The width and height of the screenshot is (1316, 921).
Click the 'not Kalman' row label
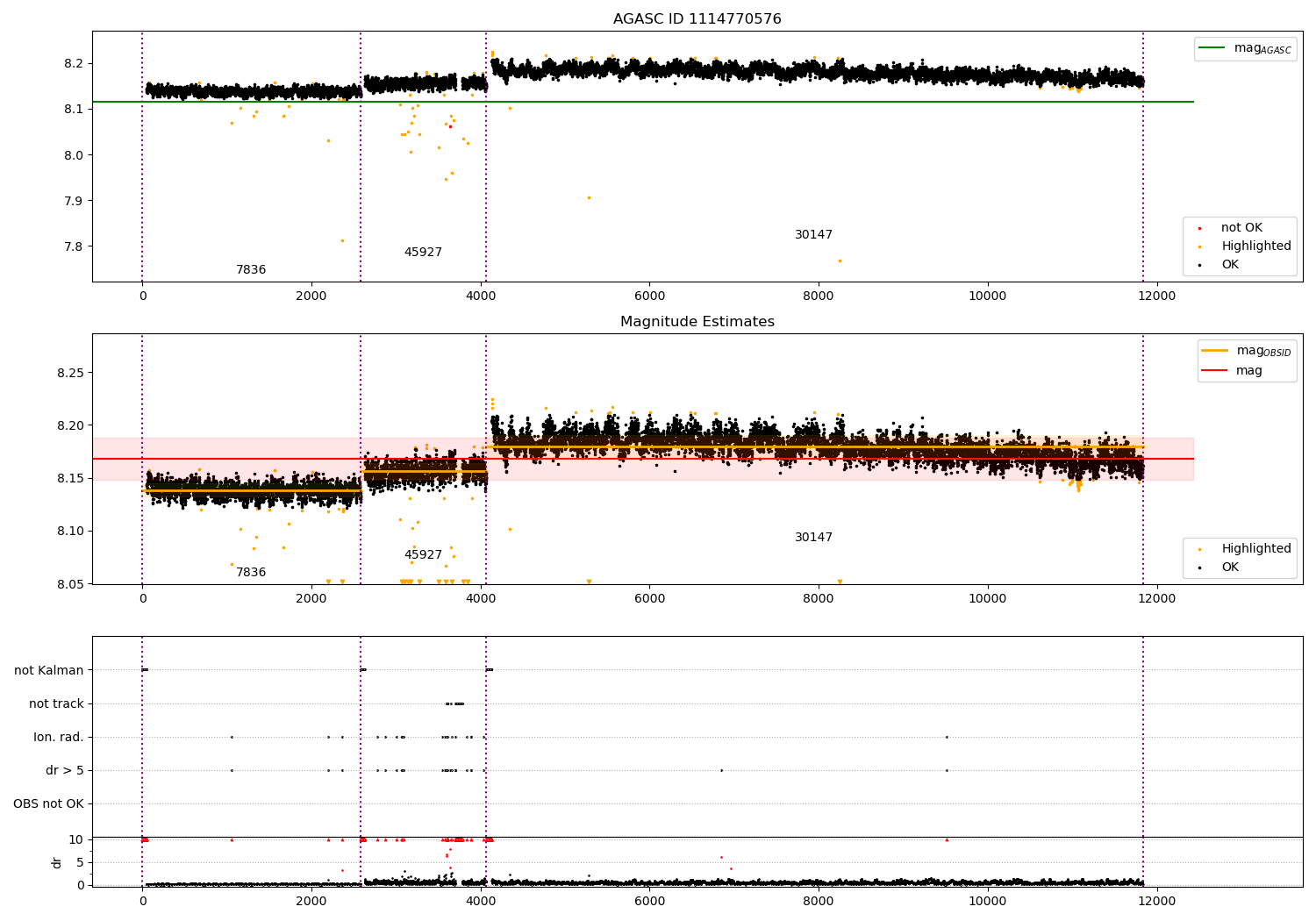click(x=49, y=670)
